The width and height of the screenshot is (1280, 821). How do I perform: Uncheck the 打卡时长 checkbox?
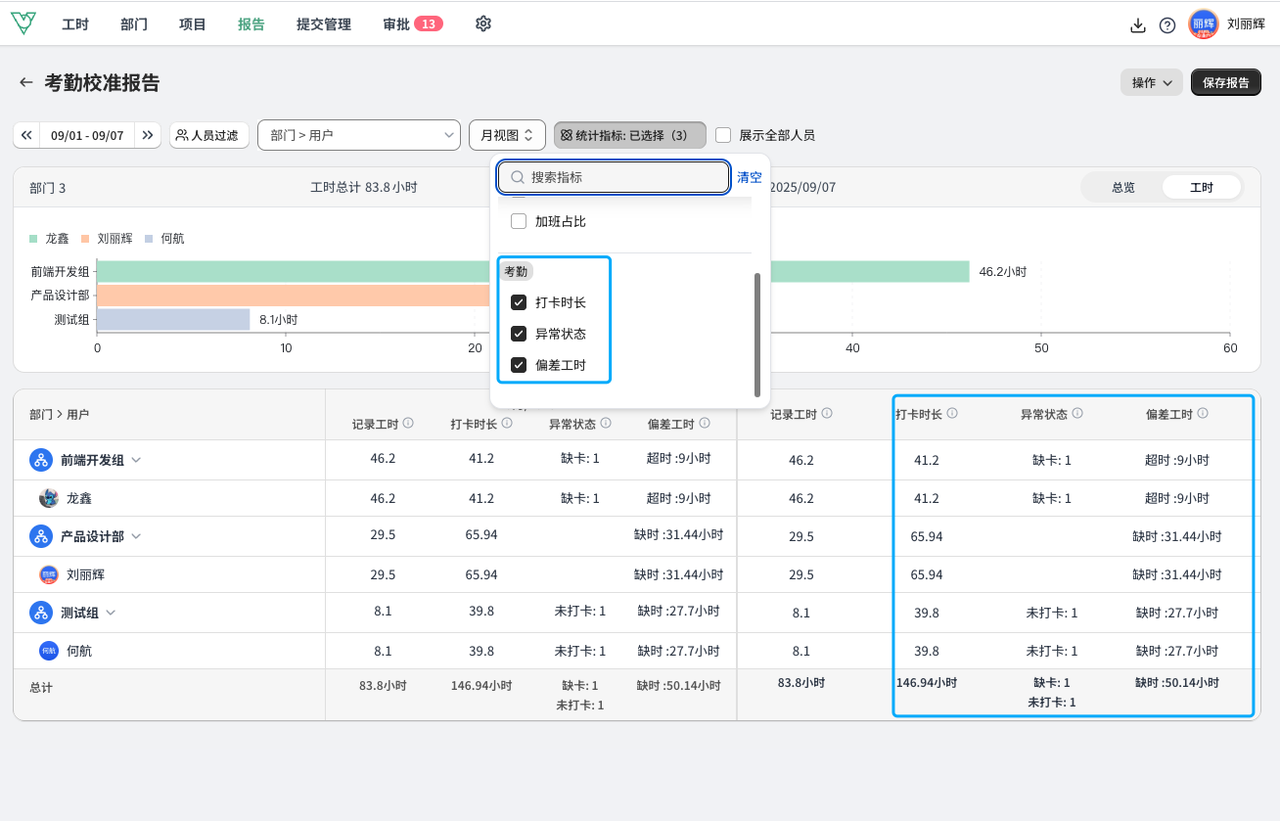518,302
